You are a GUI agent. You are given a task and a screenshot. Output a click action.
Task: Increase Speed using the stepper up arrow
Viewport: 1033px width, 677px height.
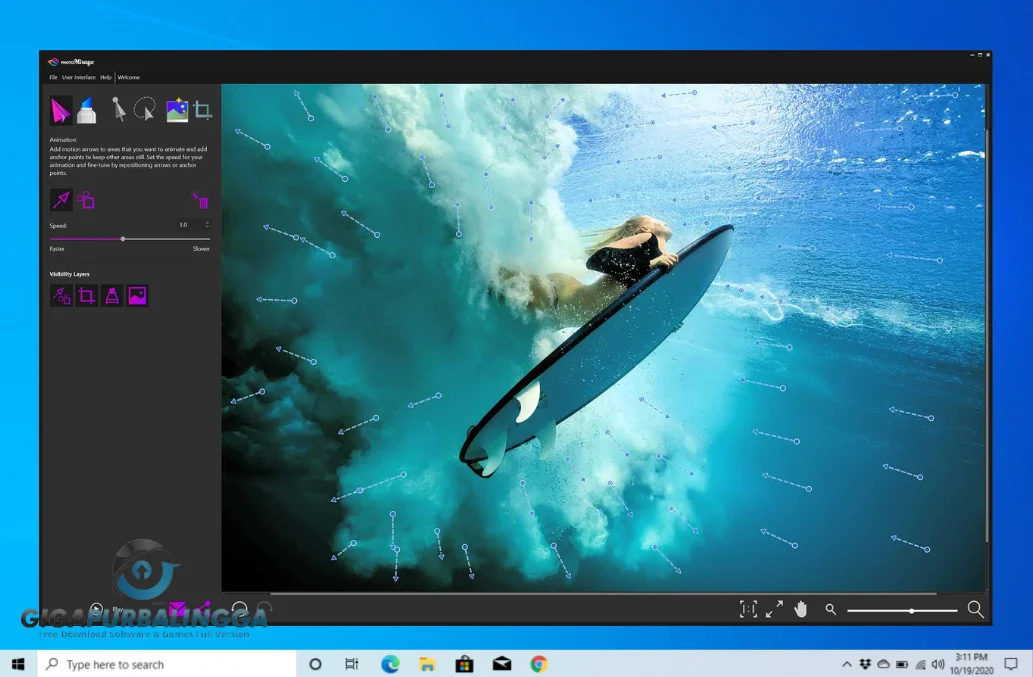(206, 222)
